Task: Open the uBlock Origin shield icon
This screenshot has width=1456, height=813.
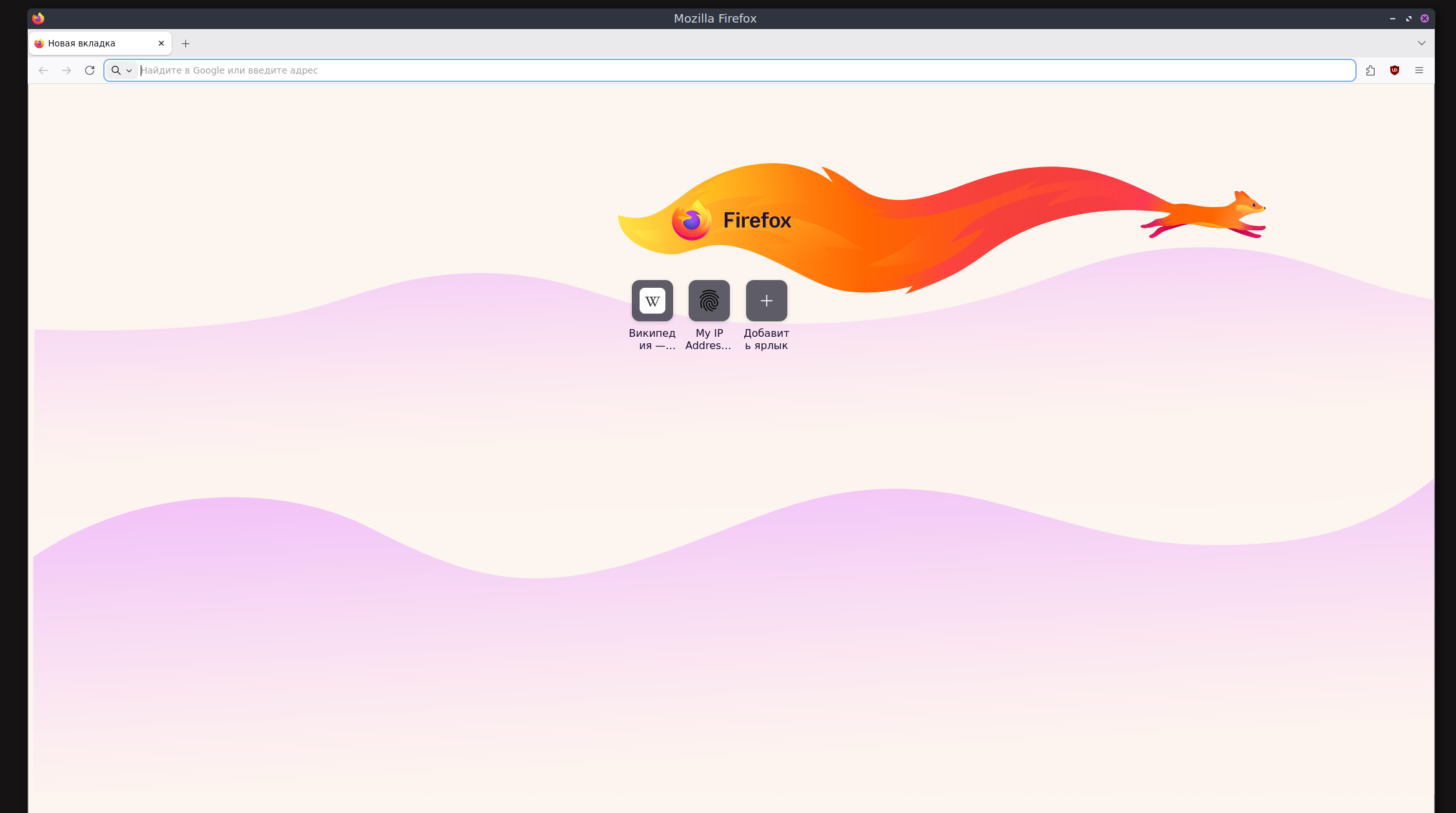Action: (x=1395, y=70)
